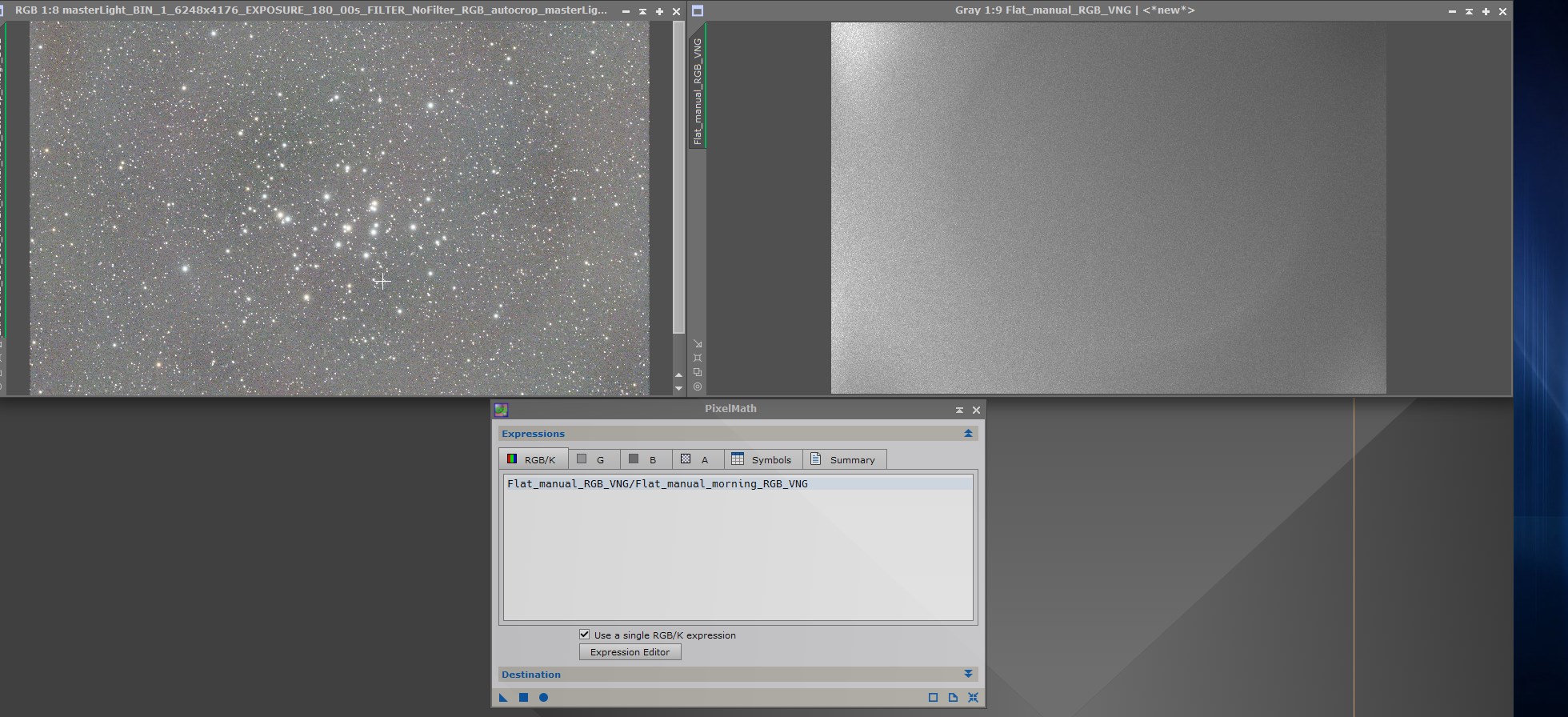The image size is (1568, 717).
Task: Switch to the G channel tab
Action: pos(594,459)
